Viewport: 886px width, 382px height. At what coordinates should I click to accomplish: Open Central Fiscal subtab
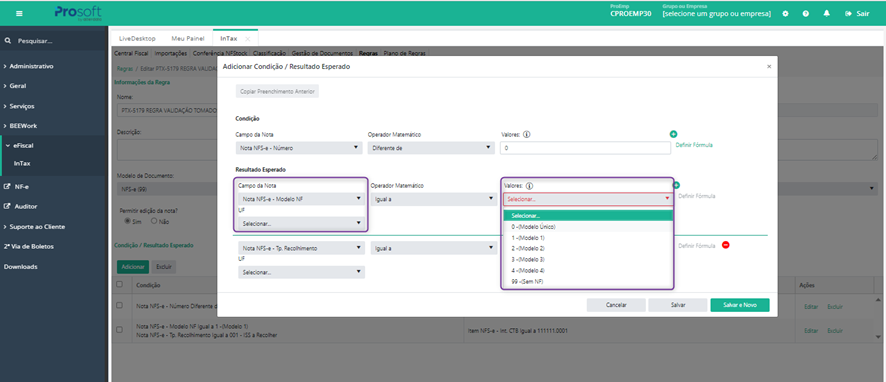(x=132, y=53)
